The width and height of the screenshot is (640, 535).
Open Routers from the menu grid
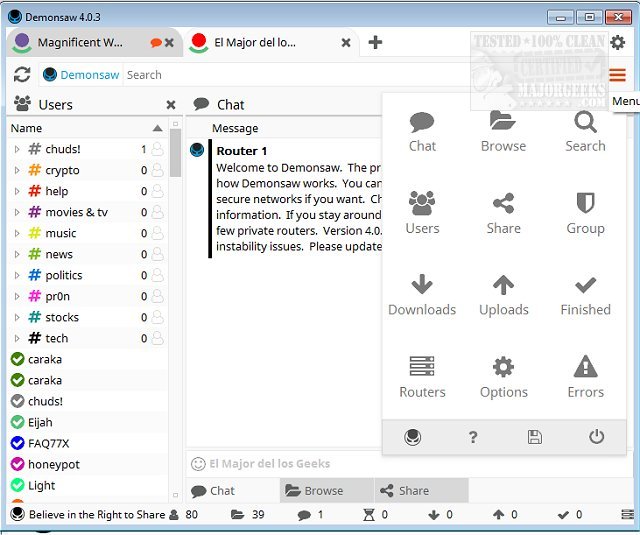pyautogui.click(x=422, y=377)
